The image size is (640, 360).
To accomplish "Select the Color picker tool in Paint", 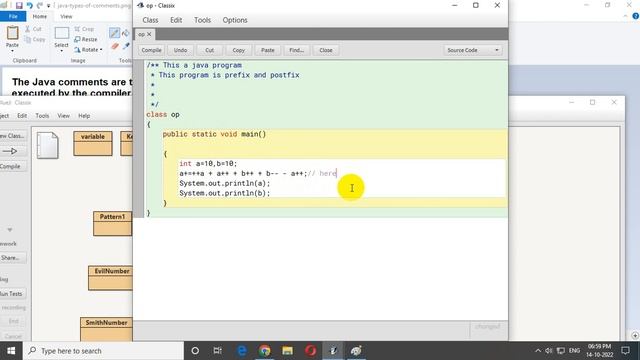I will pos(127,46).
